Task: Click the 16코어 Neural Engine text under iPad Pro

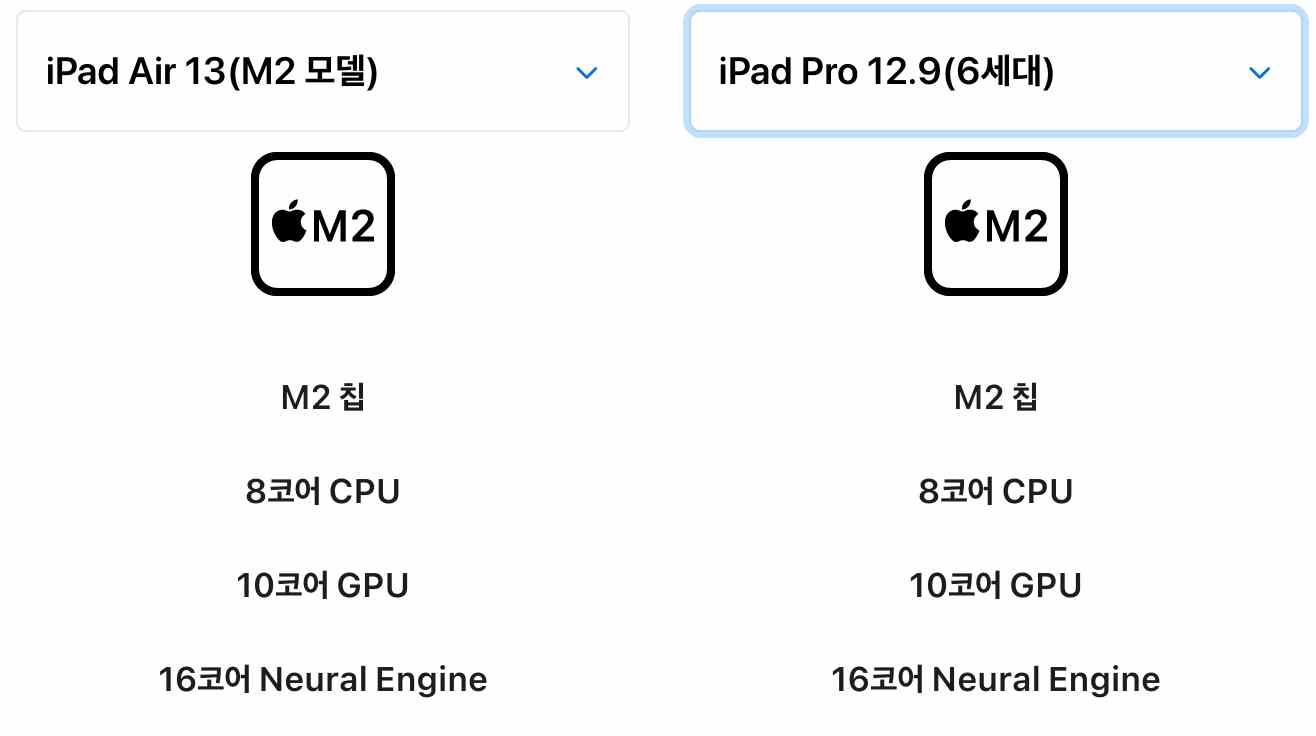Action: [996, 679]
